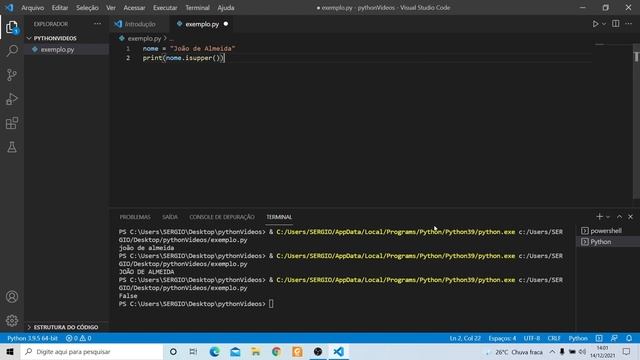Open launch profile dropdown beside new terminal
This screenshot has width=640, height=360.
point(608,217)
